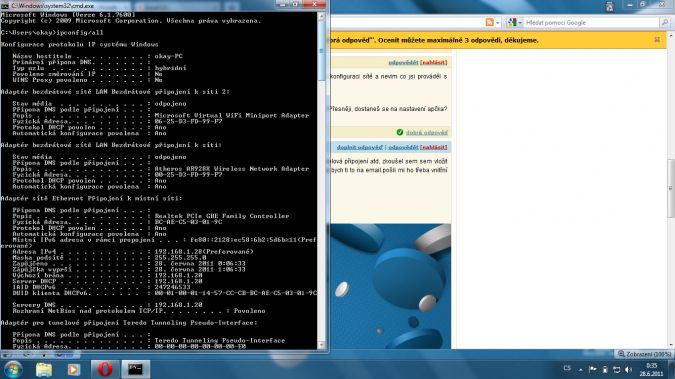675x379 pixels.
Task: Click the 'dobrá odpověď' link
Action: coord(427,132)
